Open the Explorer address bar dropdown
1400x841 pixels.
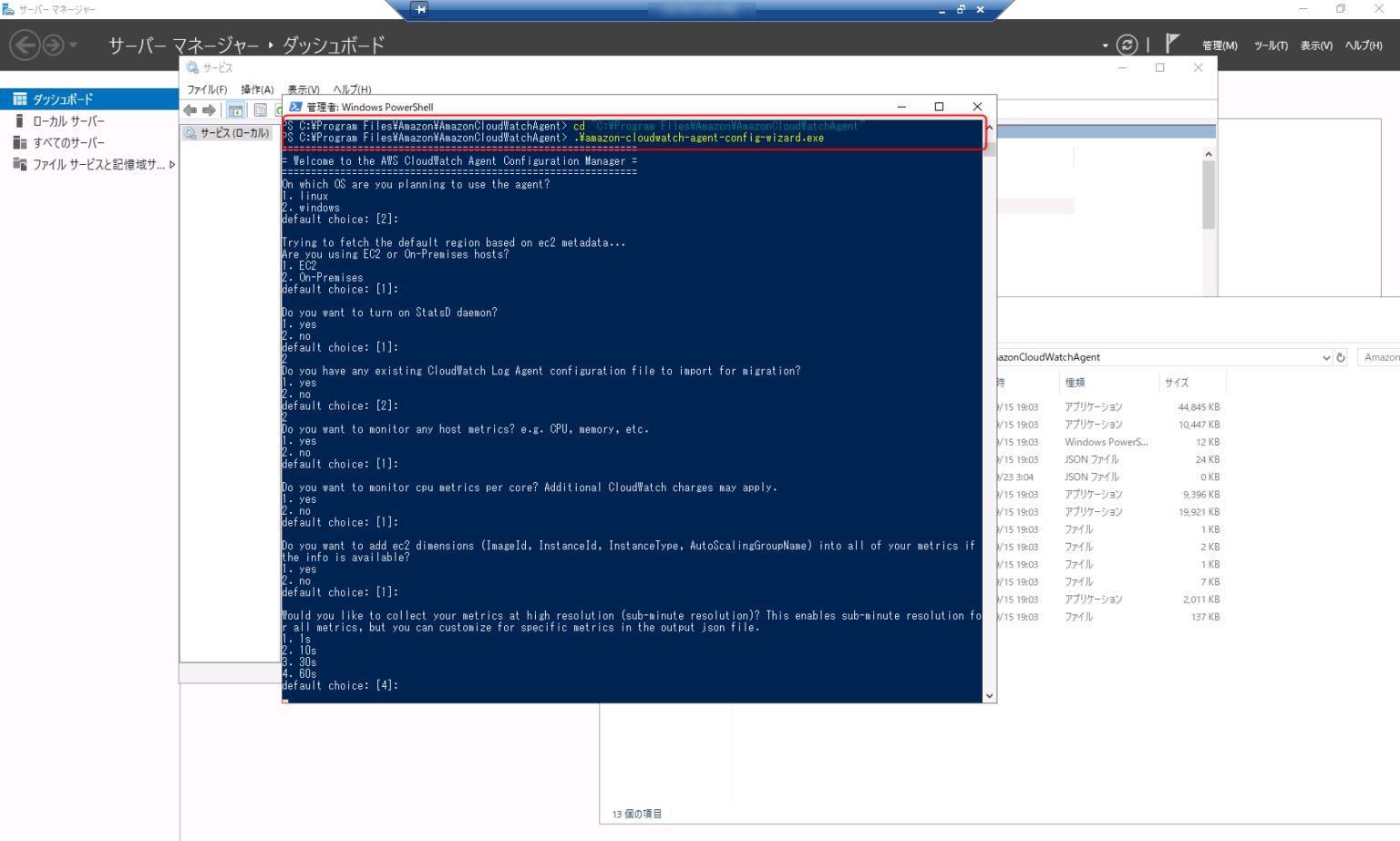pos(1327,356)
